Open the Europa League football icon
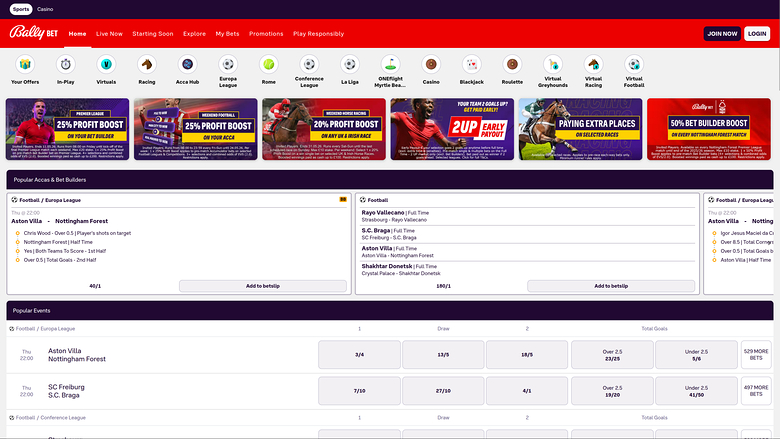 pyautogui.click(x=228, y=65)
